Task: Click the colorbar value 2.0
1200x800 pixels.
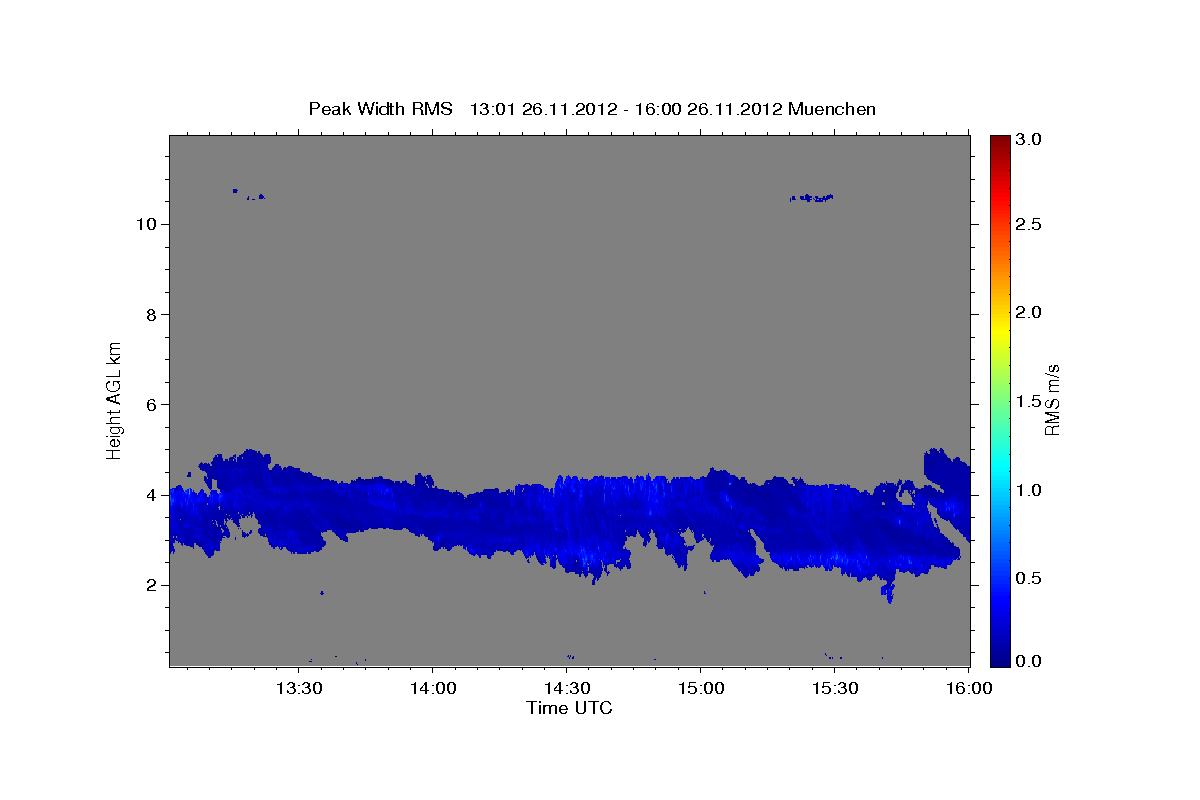Action: [1028, 312]
